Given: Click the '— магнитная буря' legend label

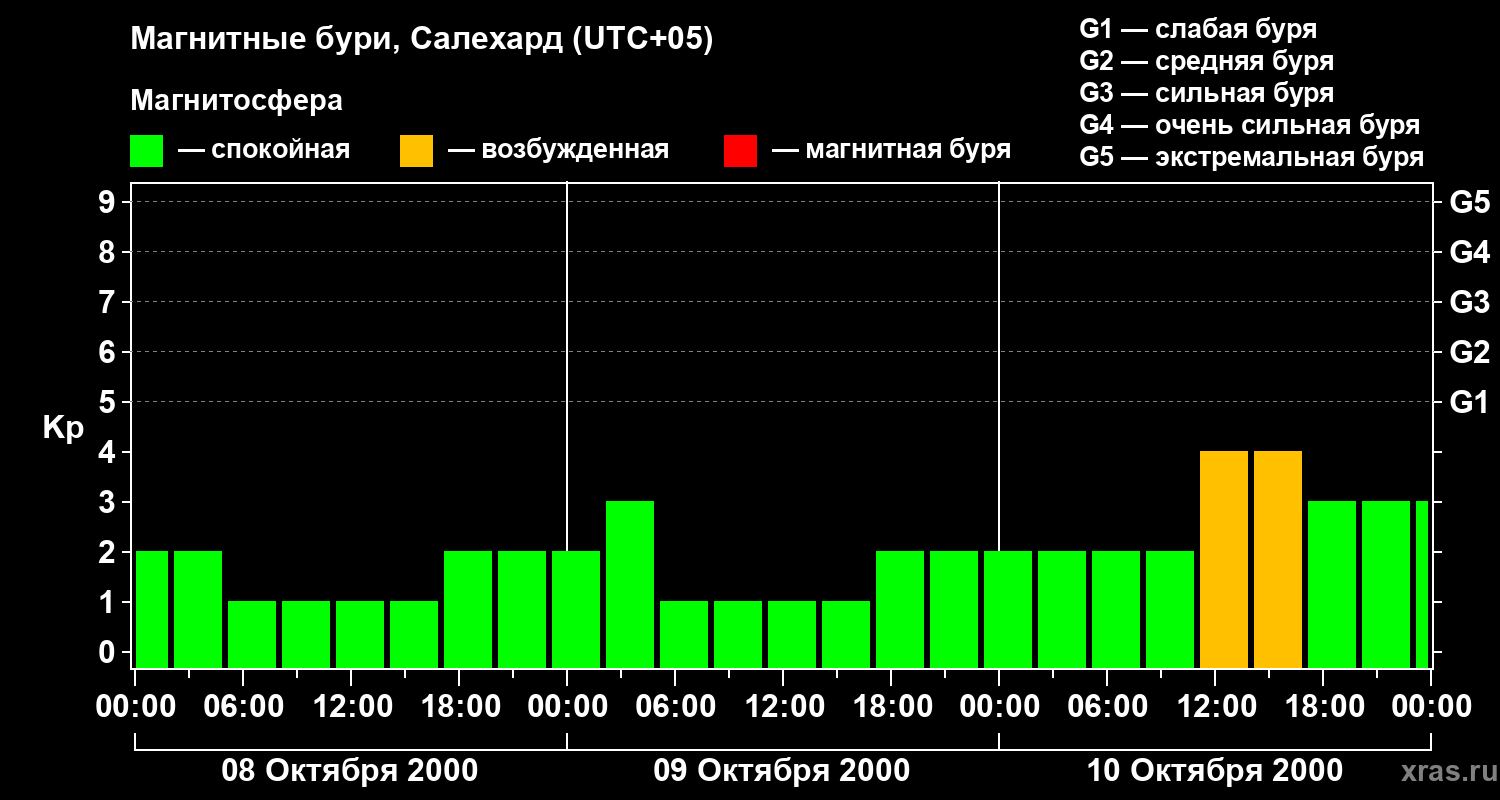Looking at the screenshot, I should [892, 150].
